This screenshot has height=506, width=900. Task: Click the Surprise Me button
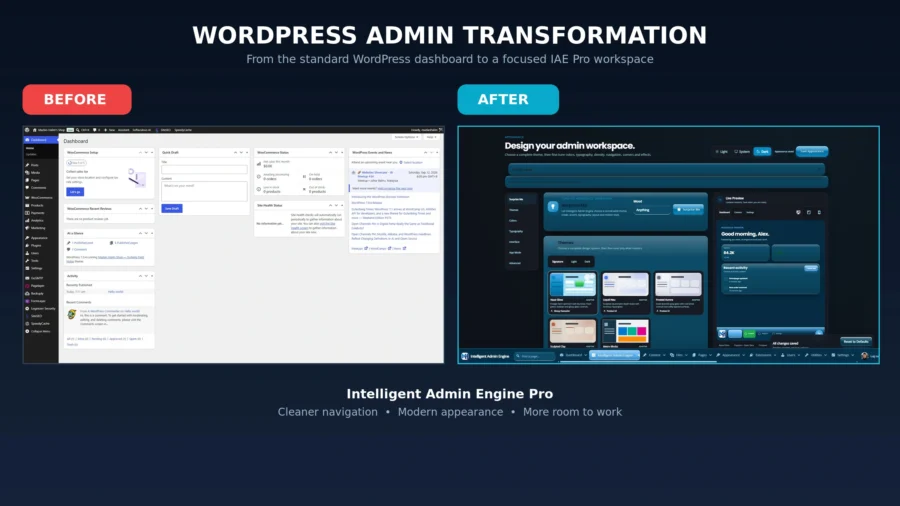point(688,210)
